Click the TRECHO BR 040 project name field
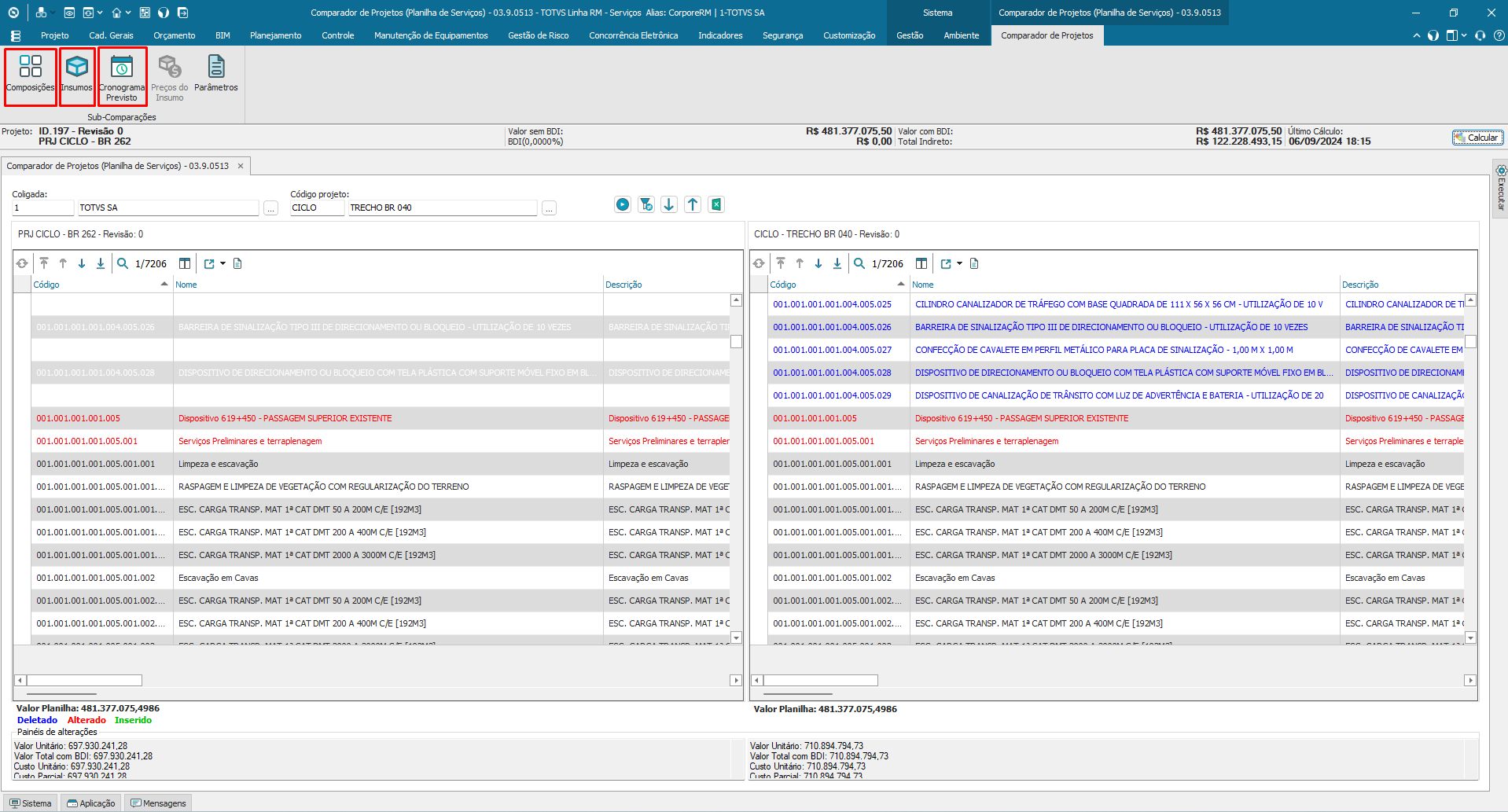The height and width of the screenshot is (812, 1508). [x=443, y=208]
